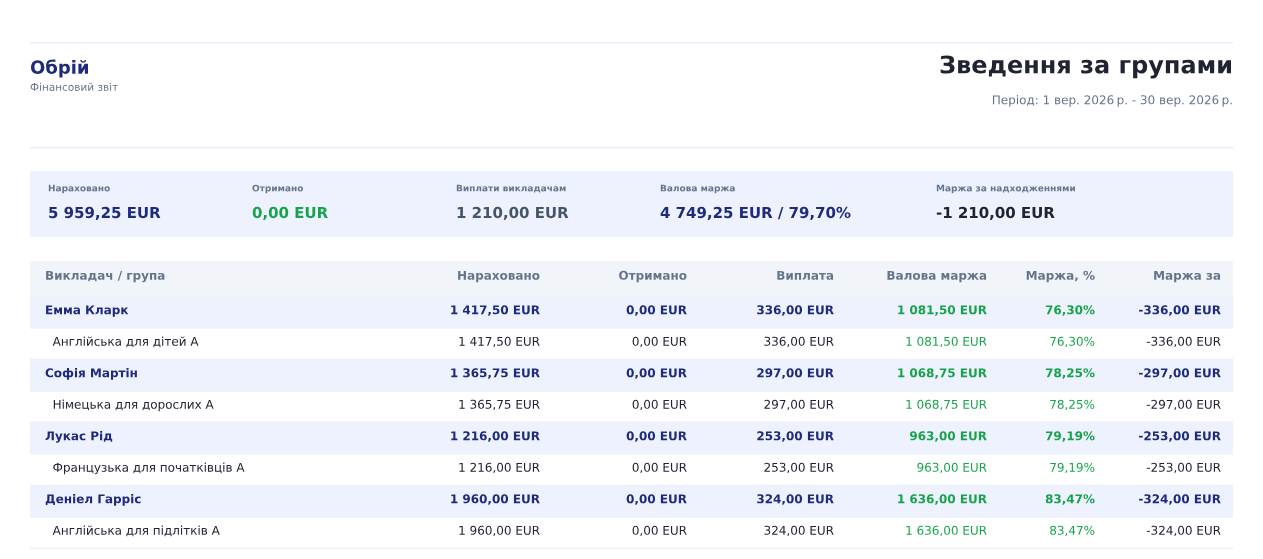Select the Емма Кларк teacher row
1263x559 pixels.
(x=631, y=311)
